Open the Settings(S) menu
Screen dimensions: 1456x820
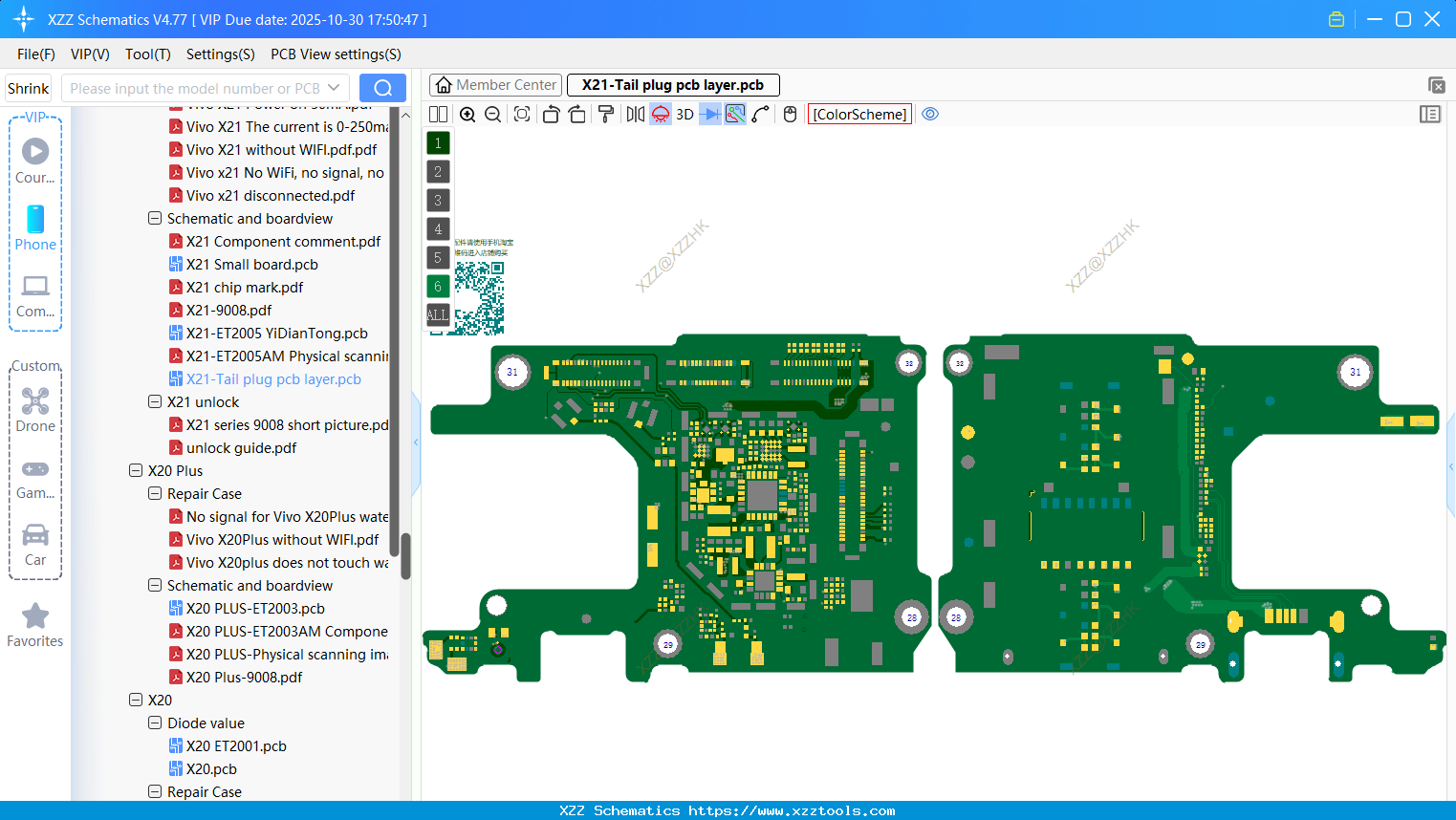pos(221,54)
